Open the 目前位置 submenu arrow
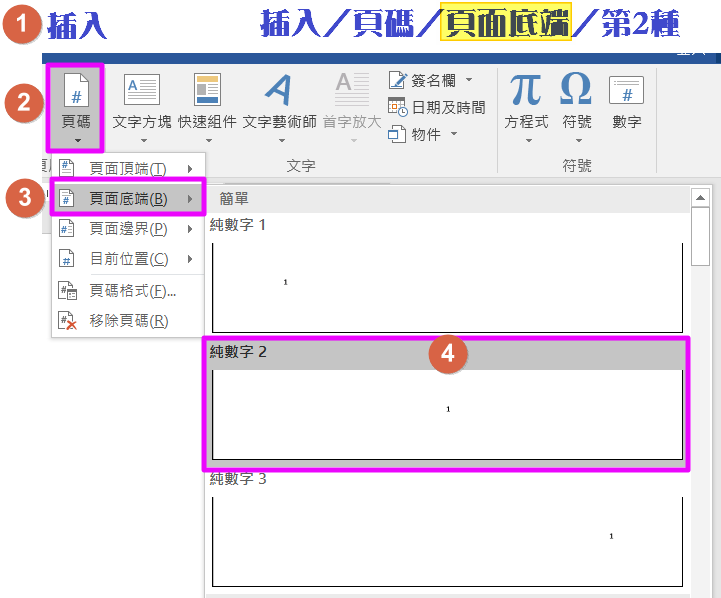 tap(190, 259)
